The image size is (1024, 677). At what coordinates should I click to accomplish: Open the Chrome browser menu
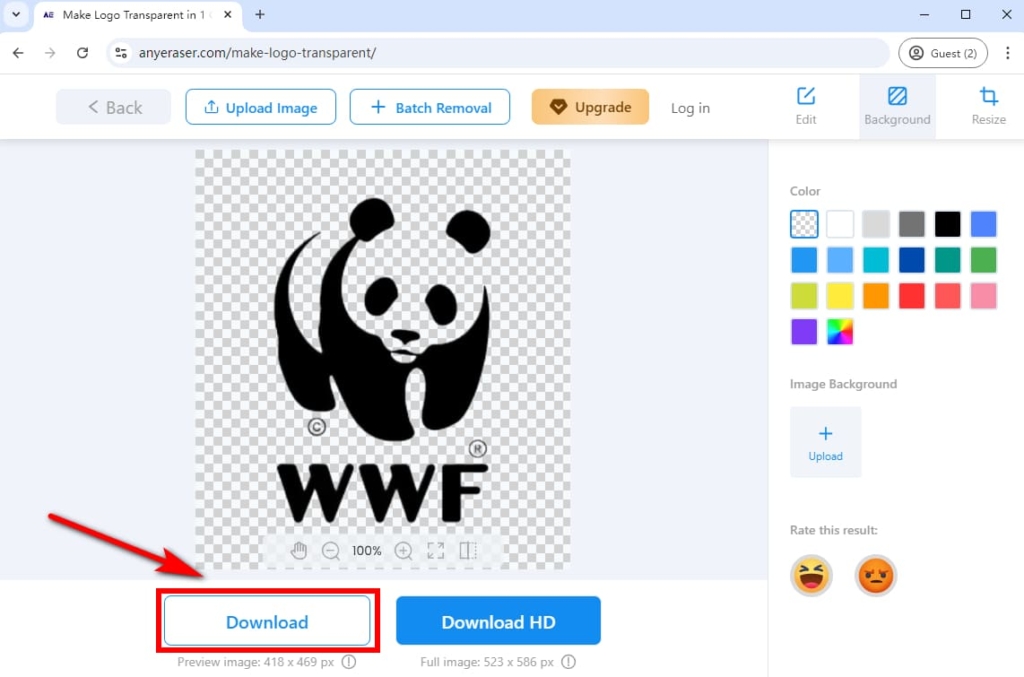click(x=1008, y=52)
